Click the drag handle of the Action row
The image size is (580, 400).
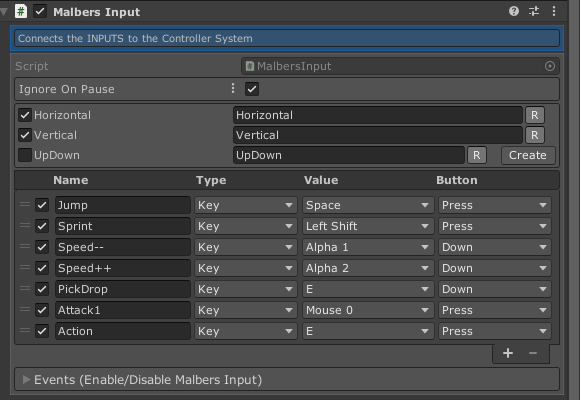[x=25, y=330]
